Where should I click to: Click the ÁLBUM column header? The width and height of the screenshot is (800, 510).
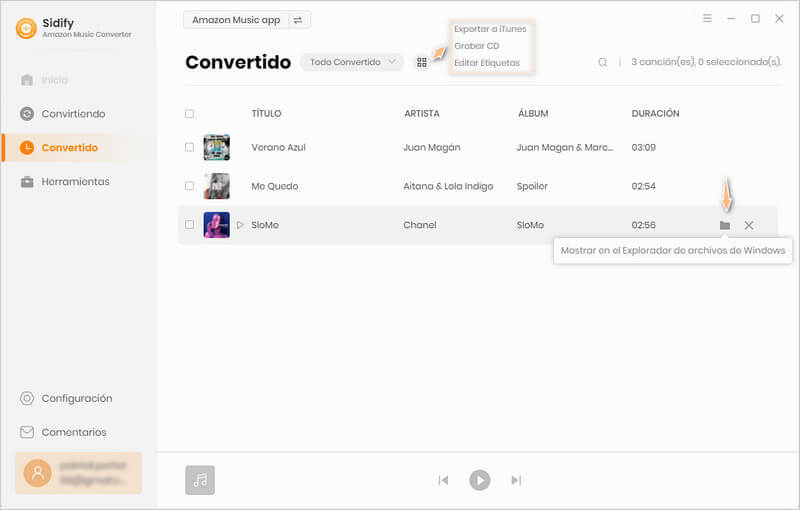click(533, 114)
